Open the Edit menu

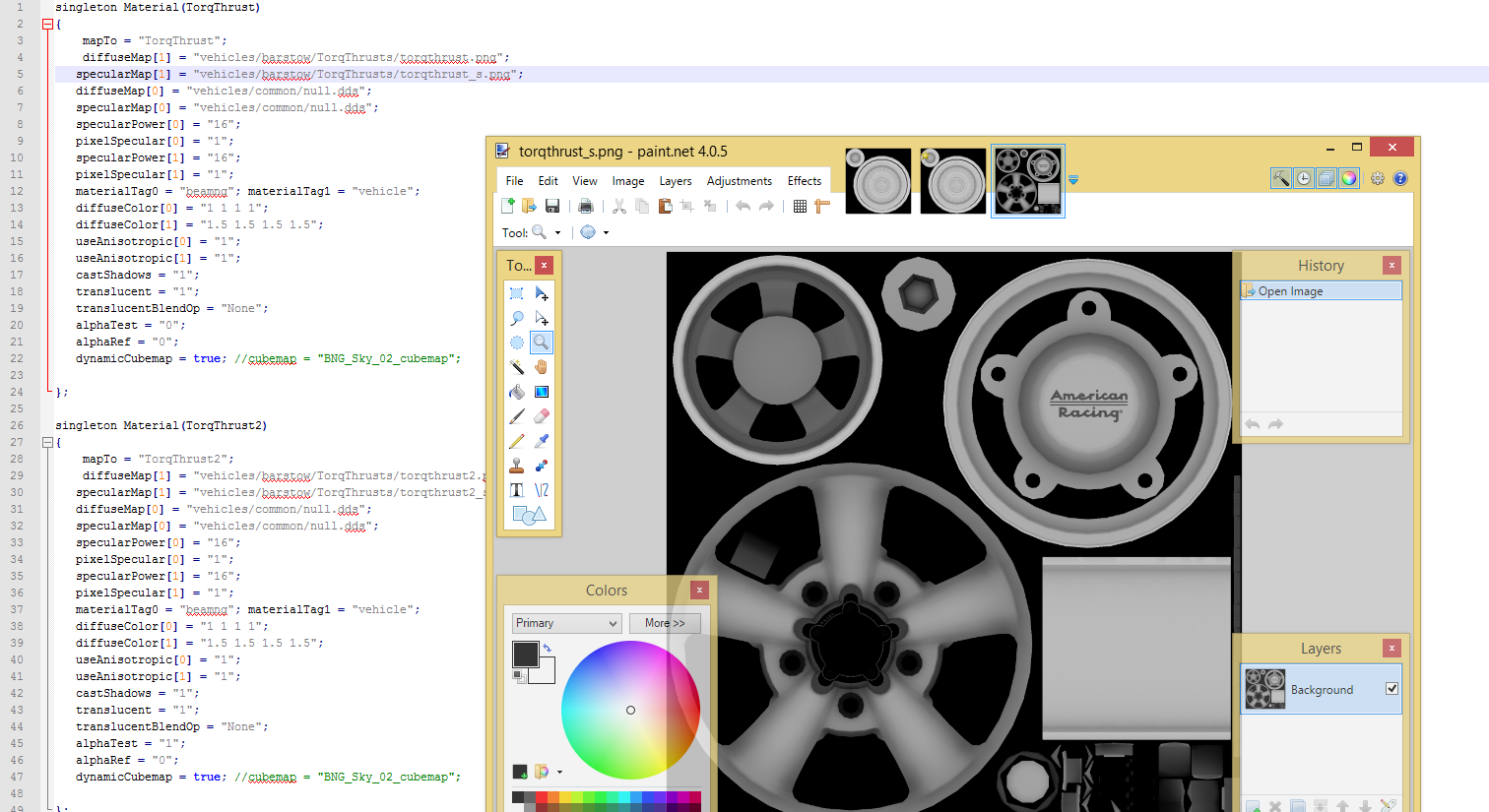548,181
